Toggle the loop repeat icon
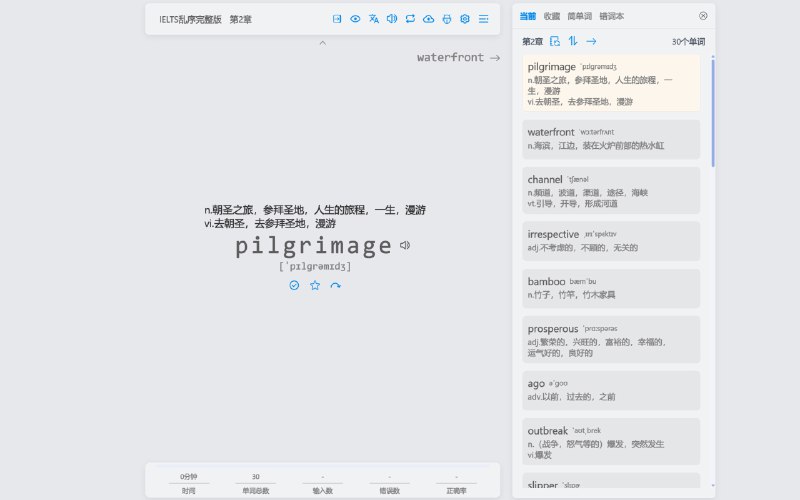The width and height of the screenshot is (800, 500). pyautogui.click(x=410, y=19)
